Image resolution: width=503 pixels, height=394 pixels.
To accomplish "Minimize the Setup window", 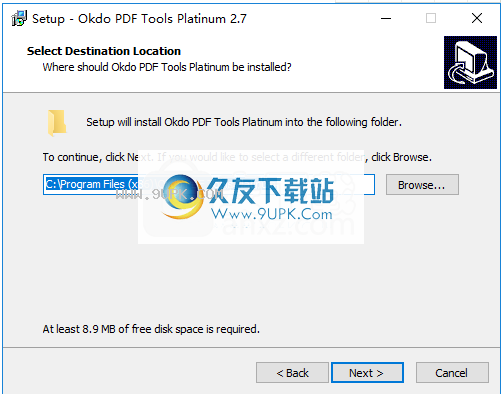I will [386, 18].
